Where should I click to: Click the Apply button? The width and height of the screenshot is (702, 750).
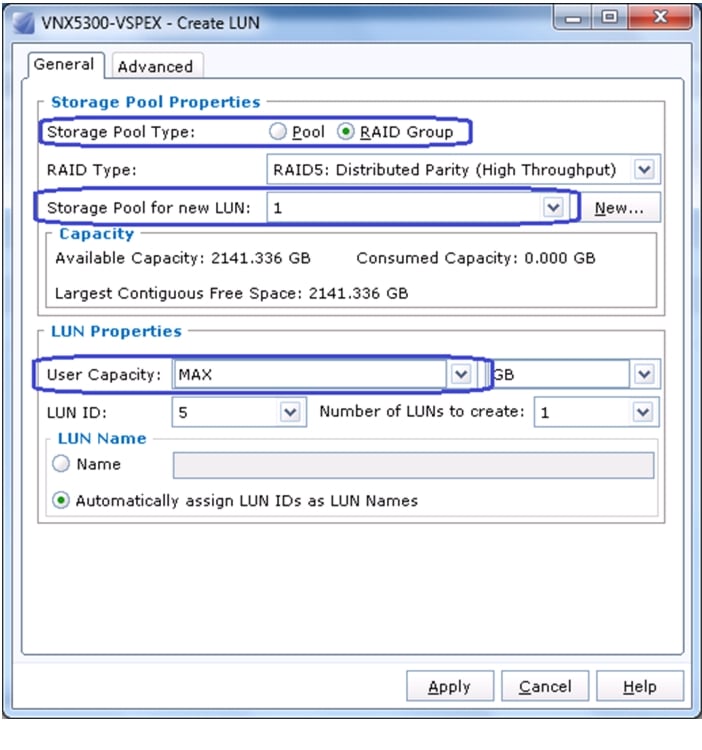click(450, 686)
